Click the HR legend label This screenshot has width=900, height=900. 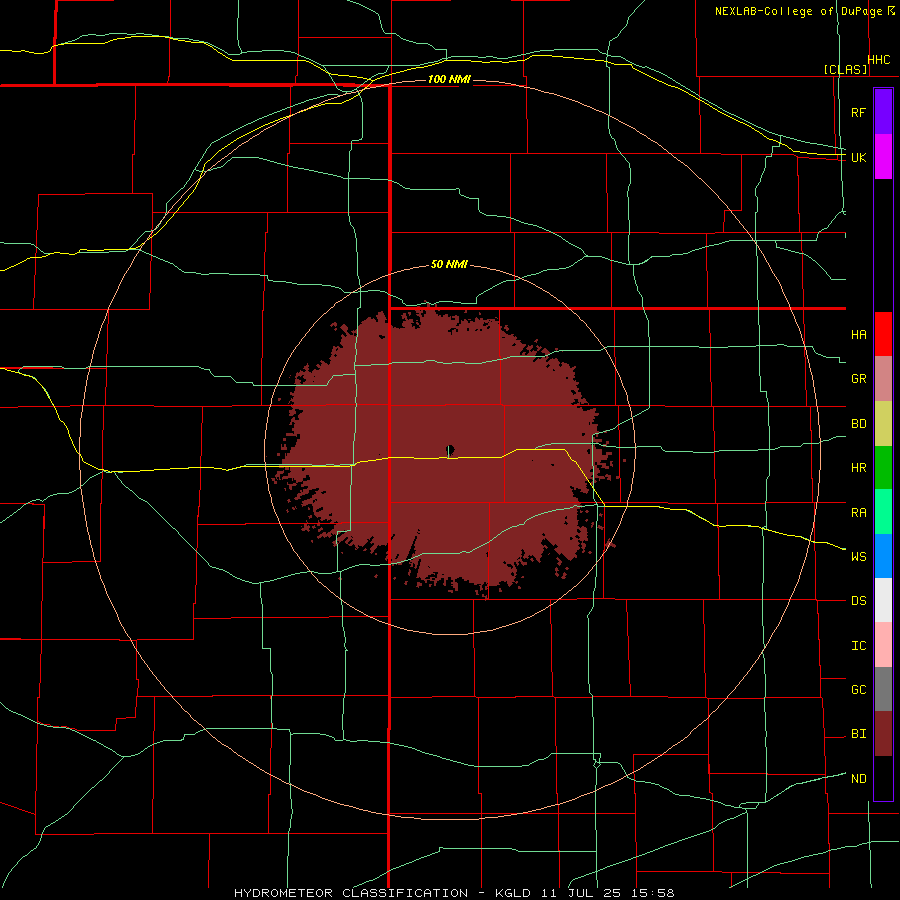(858, 468)
